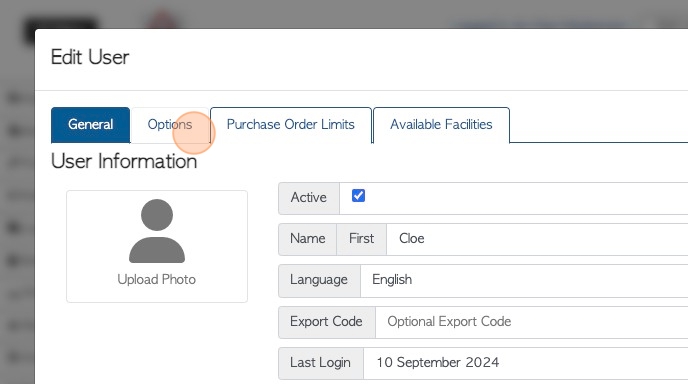Open the Available Facilities tab

click(x=441, y=125)
